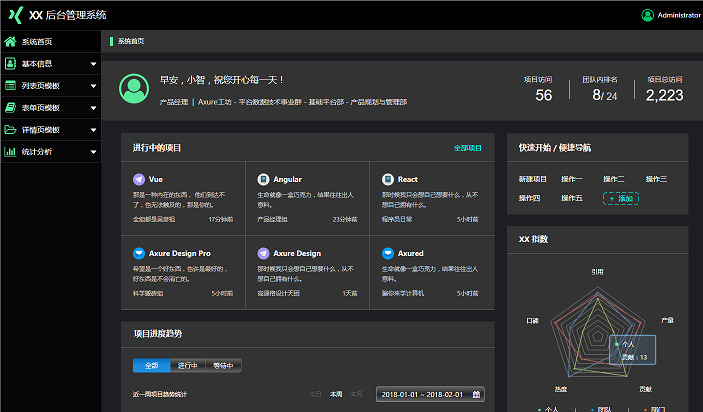Click the Vue project icon
This screenshot has height=412, width=703.
(x=139, y=179)
